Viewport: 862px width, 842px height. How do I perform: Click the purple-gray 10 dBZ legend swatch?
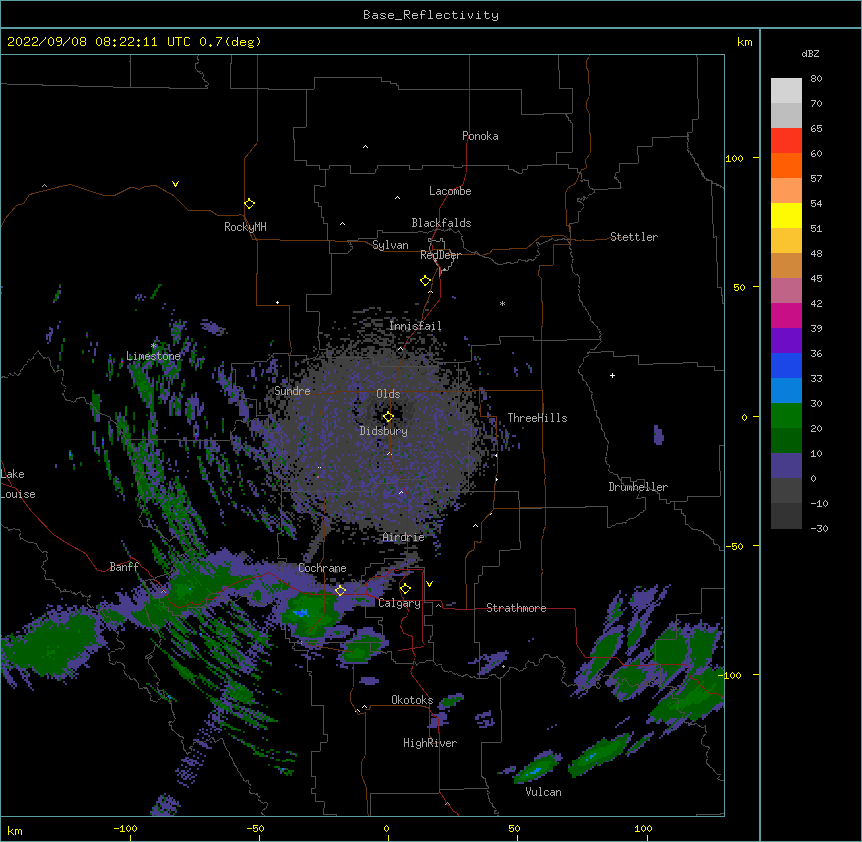786,466
